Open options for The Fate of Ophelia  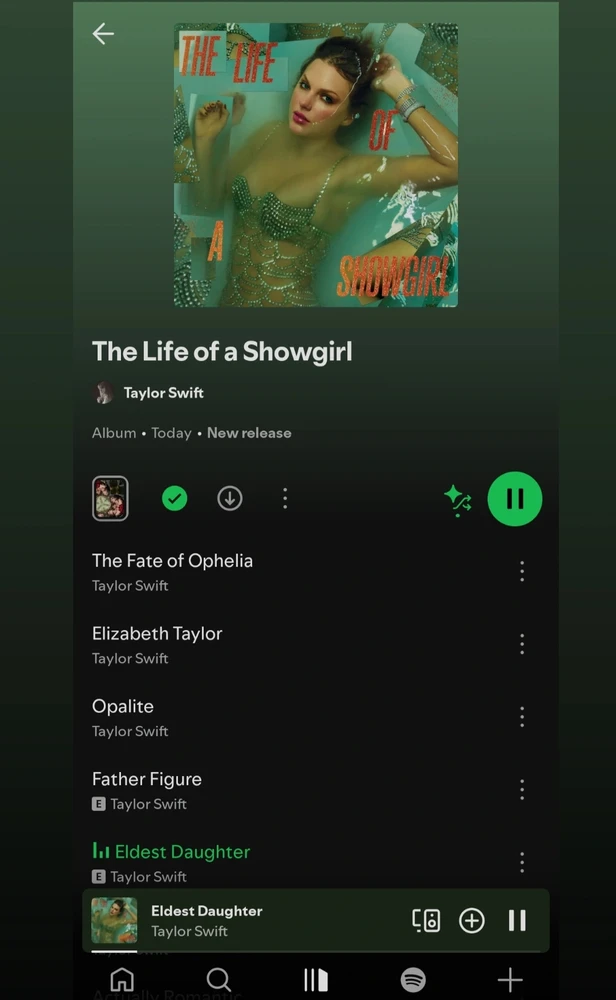(x=522, y=571)
